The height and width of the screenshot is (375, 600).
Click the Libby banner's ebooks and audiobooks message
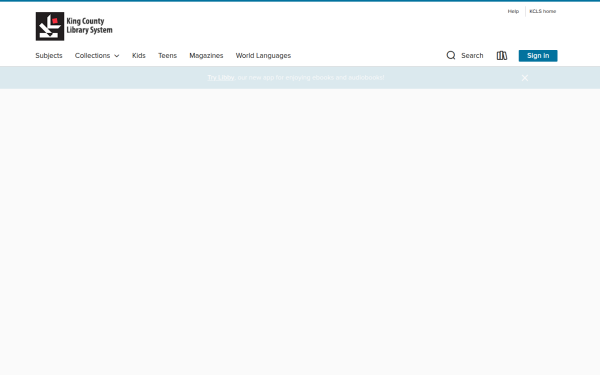tap(311, 77)
